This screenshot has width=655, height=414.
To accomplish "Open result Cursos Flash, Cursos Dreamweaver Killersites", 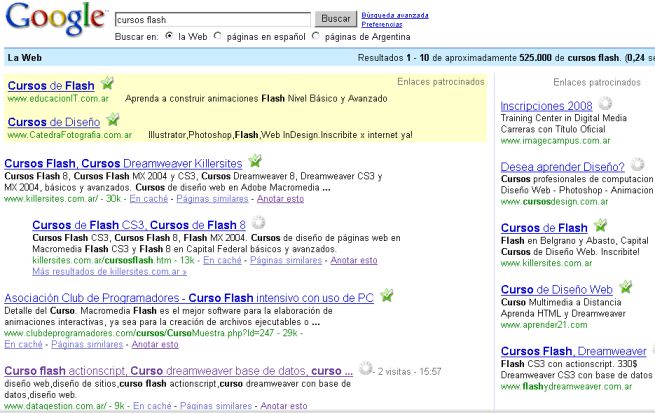I will 123,163.
